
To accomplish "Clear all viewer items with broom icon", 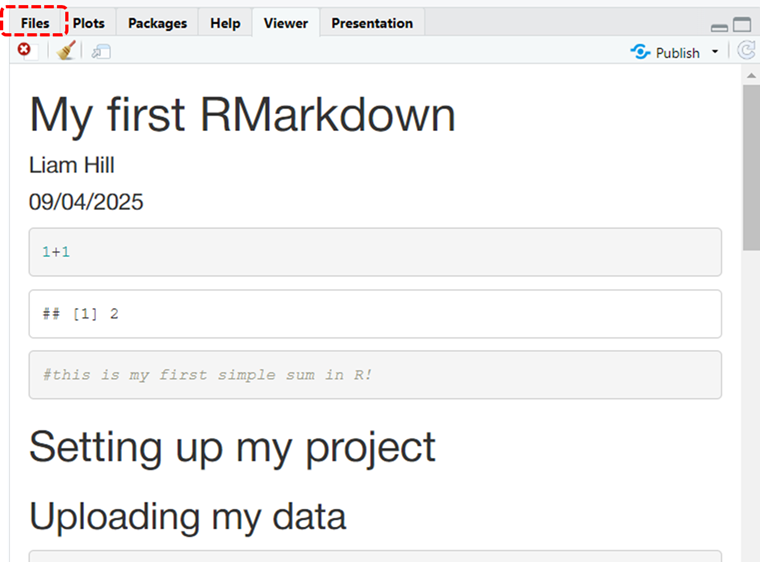I will coord(65,50).
